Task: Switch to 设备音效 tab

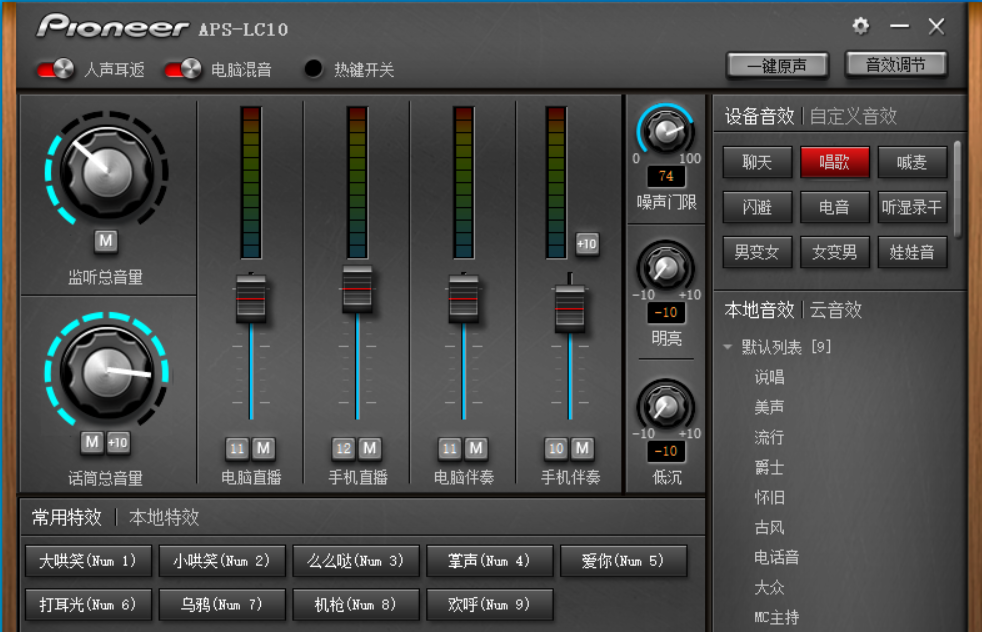Action: [759, 116]
